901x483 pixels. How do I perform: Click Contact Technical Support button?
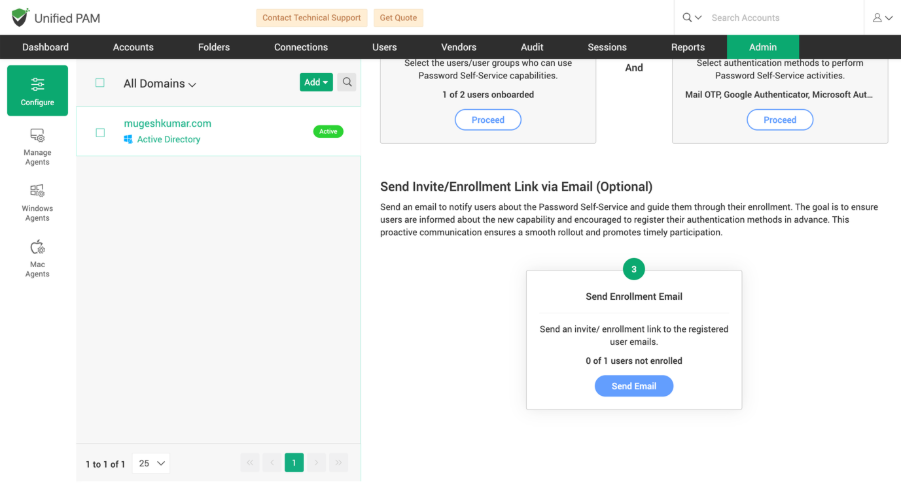[311, 18]
